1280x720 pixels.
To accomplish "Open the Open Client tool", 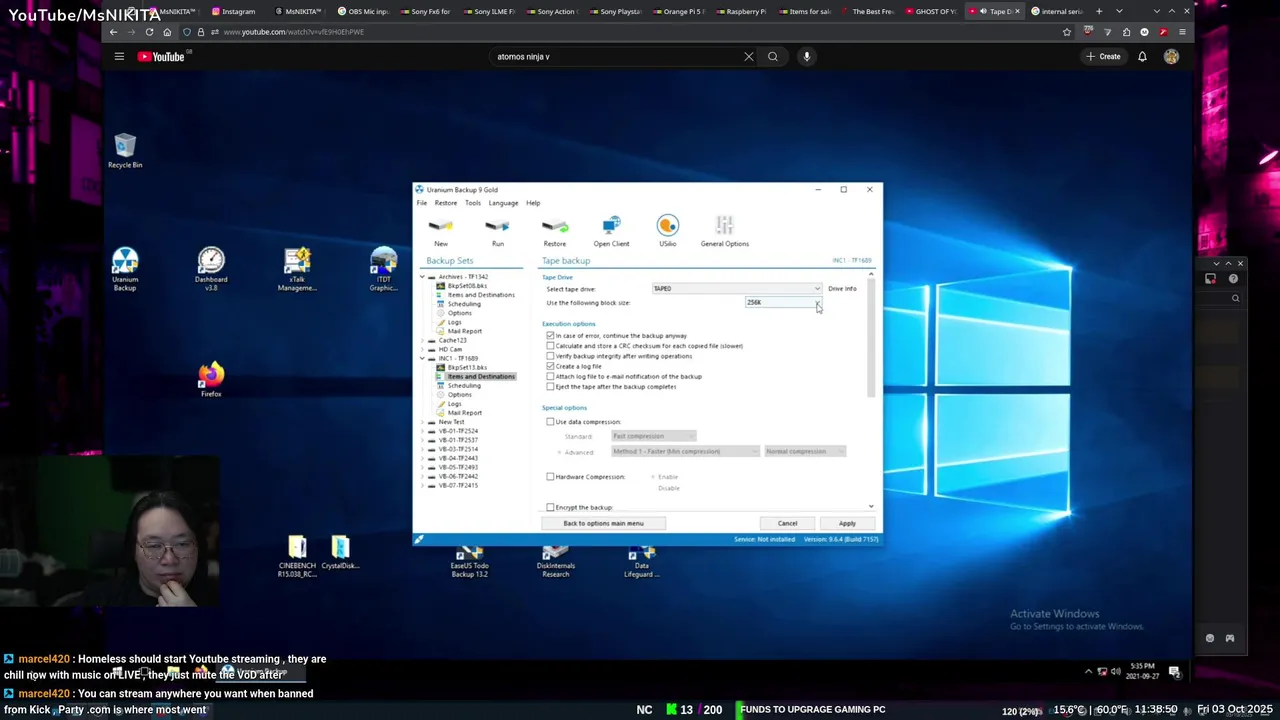I will click(x=611, y=231).
